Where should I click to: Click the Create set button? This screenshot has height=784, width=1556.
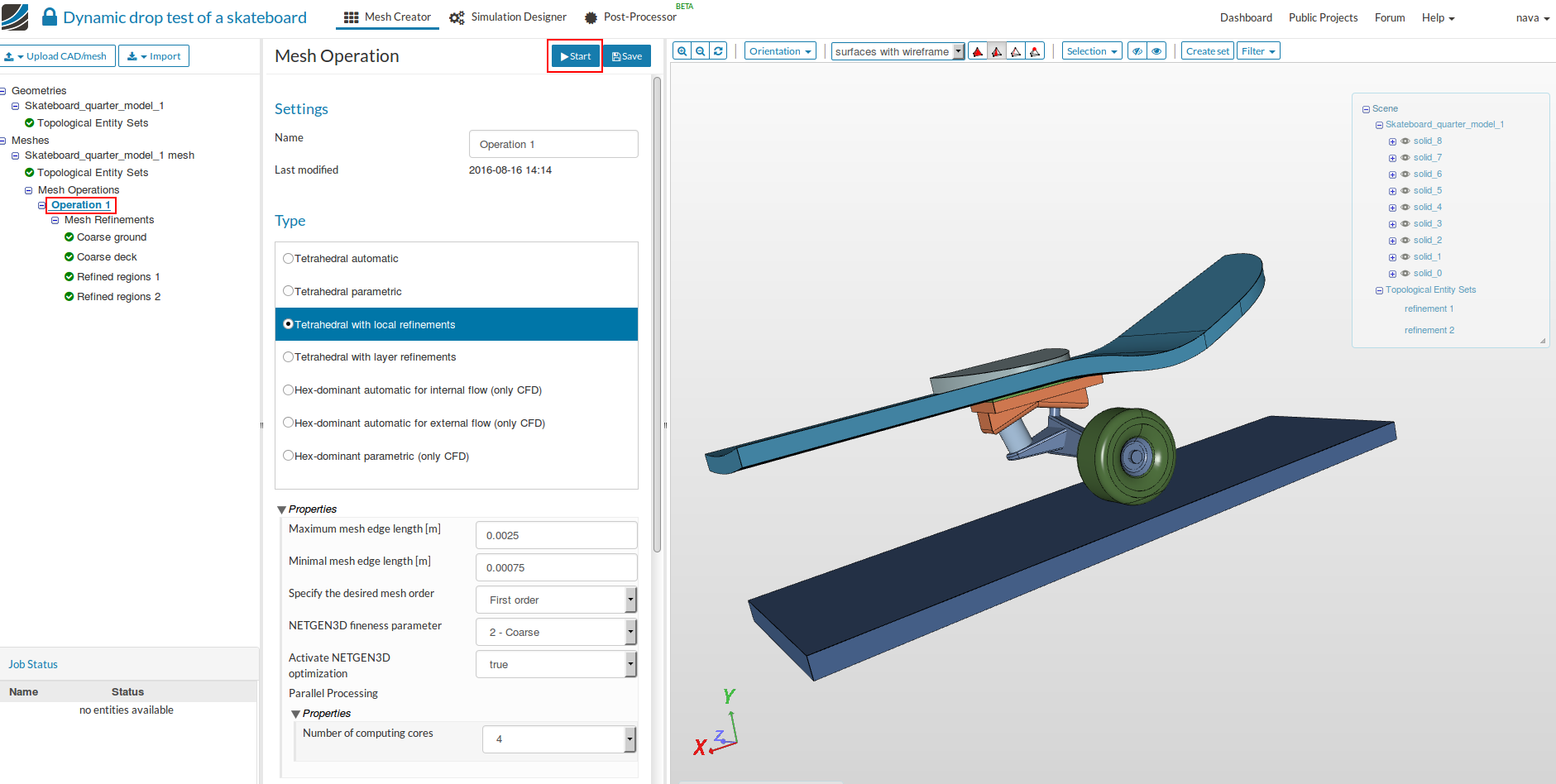pyautogui.click(x=1208, y=51)
